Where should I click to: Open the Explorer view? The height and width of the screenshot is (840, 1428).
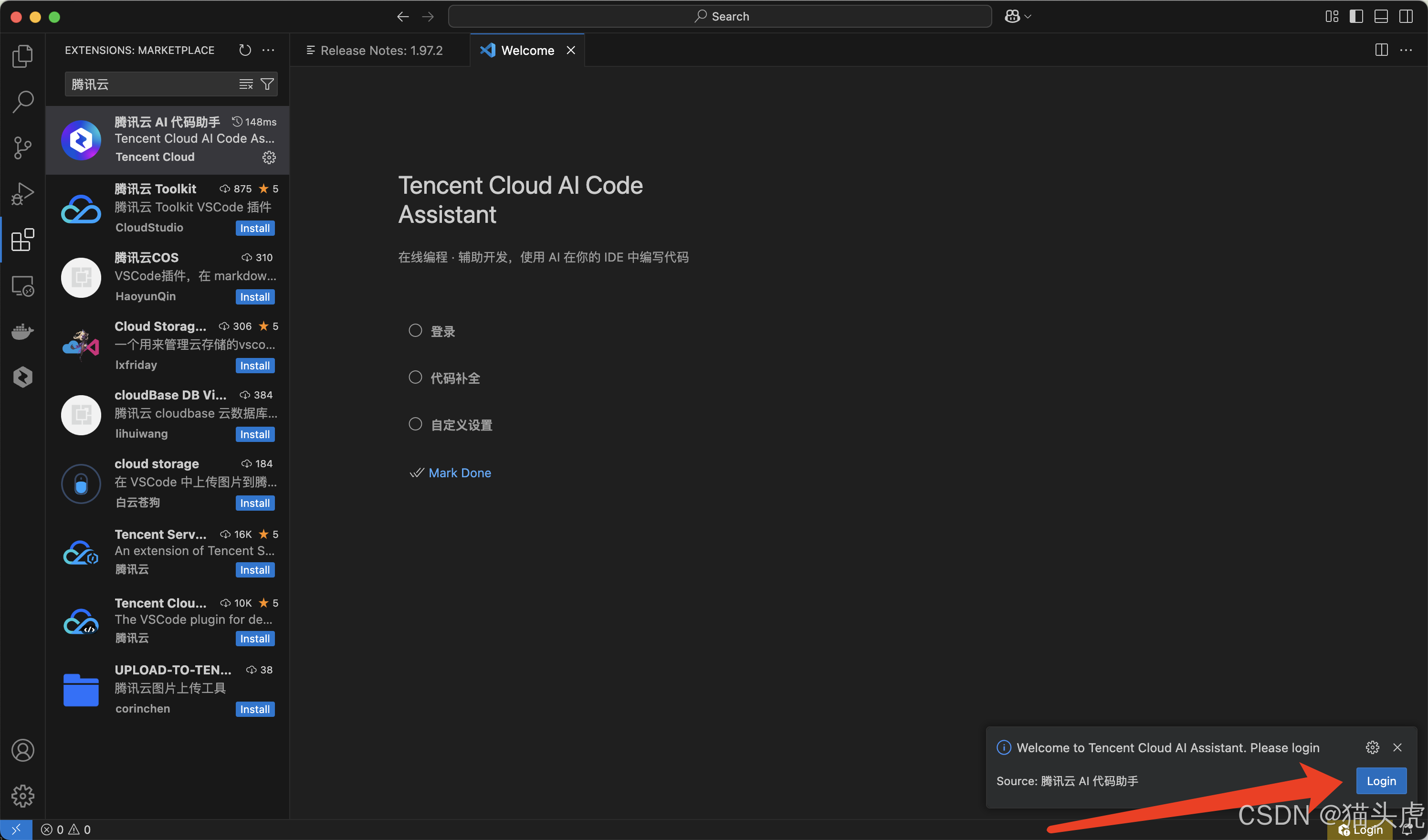(x=22, y=55)
